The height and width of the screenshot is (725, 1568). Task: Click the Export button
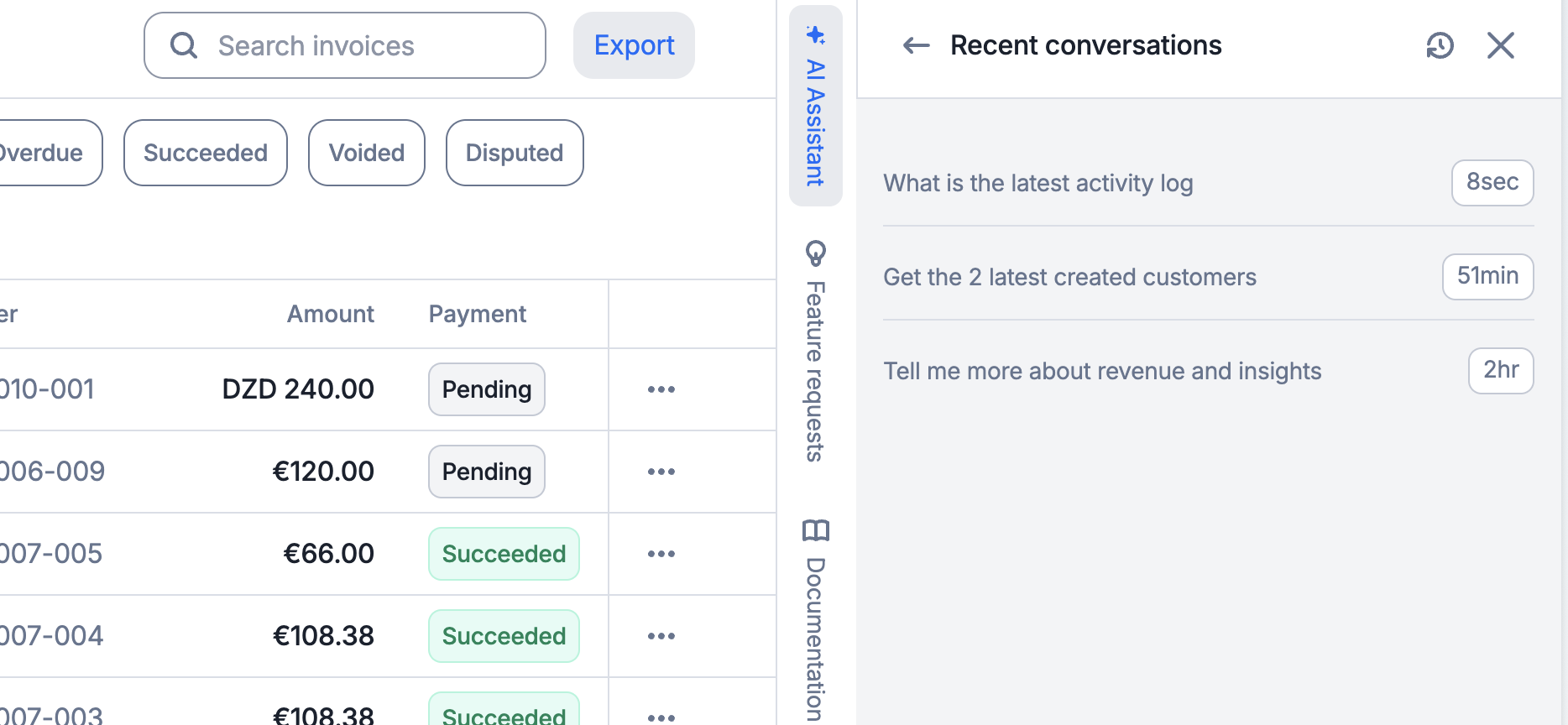(634, 45)
